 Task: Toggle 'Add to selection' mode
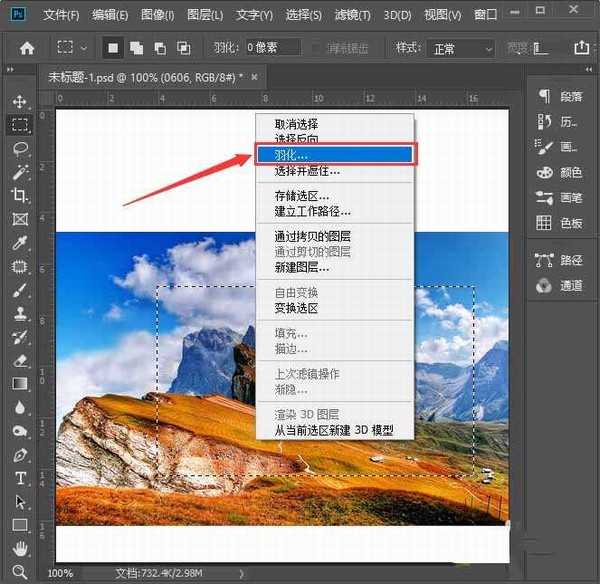(136, 48)
